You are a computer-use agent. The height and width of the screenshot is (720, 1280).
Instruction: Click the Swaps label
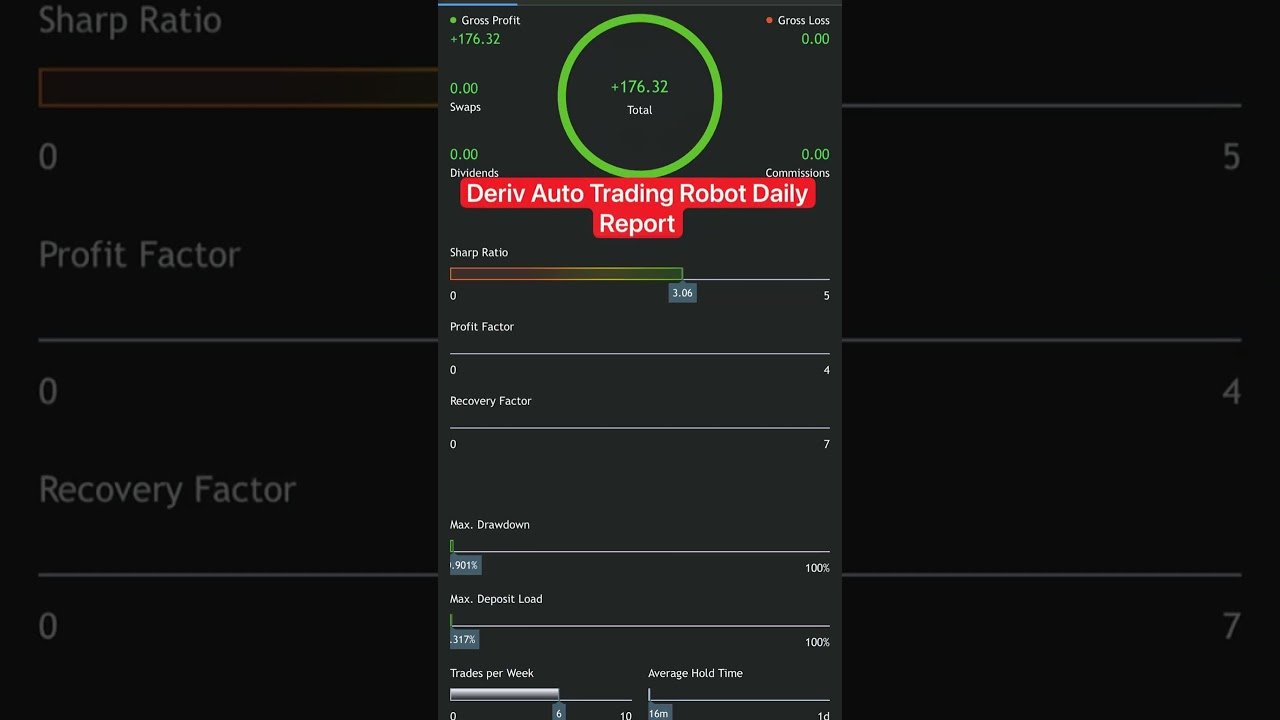point(465,107)
